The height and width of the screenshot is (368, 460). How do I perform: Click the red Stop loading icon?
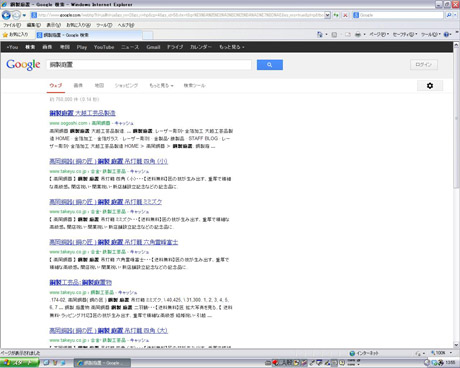pyautogui.click(x=345, y=15)
